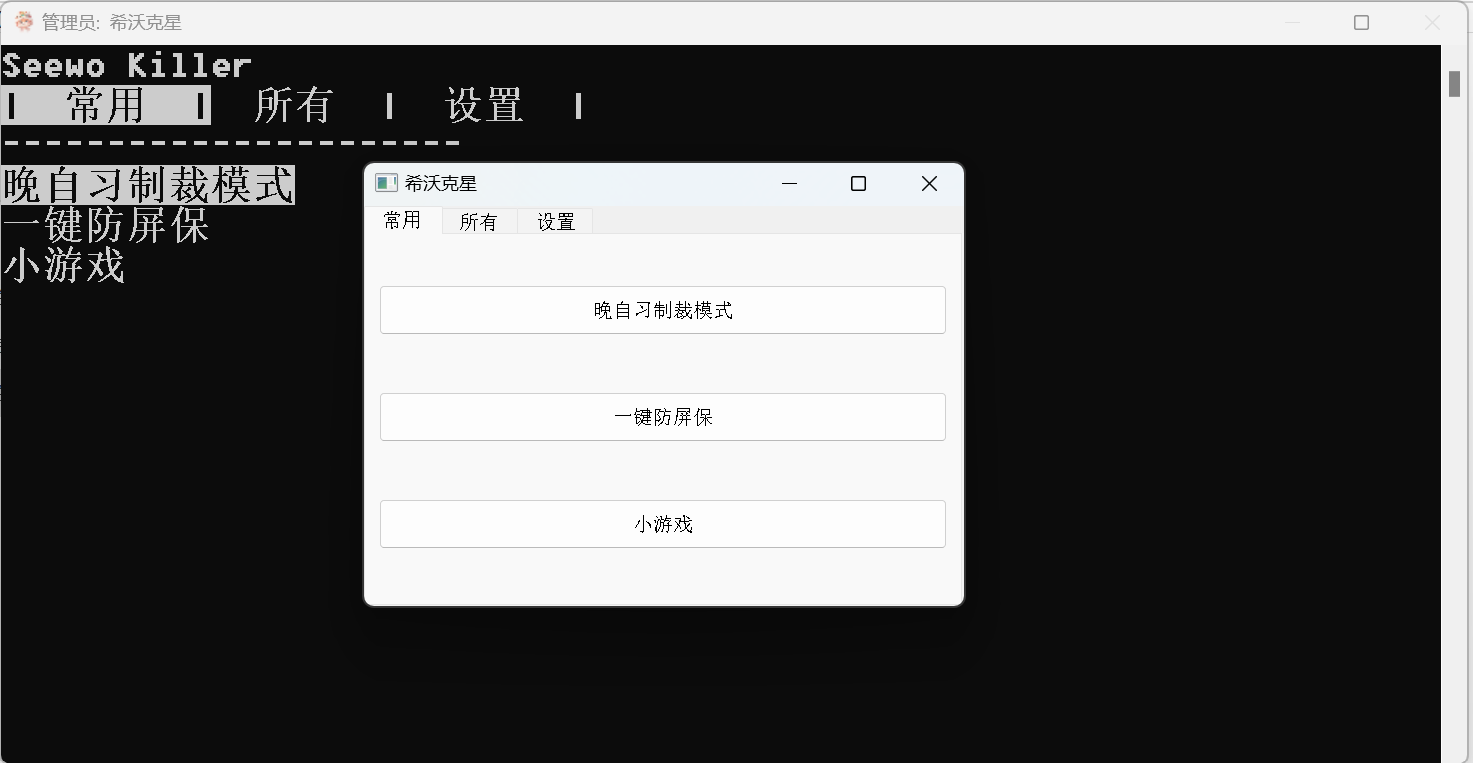Select the 常用 menu item in the console
Viewport: 1473px width, 763px height.
coord(103,105)
